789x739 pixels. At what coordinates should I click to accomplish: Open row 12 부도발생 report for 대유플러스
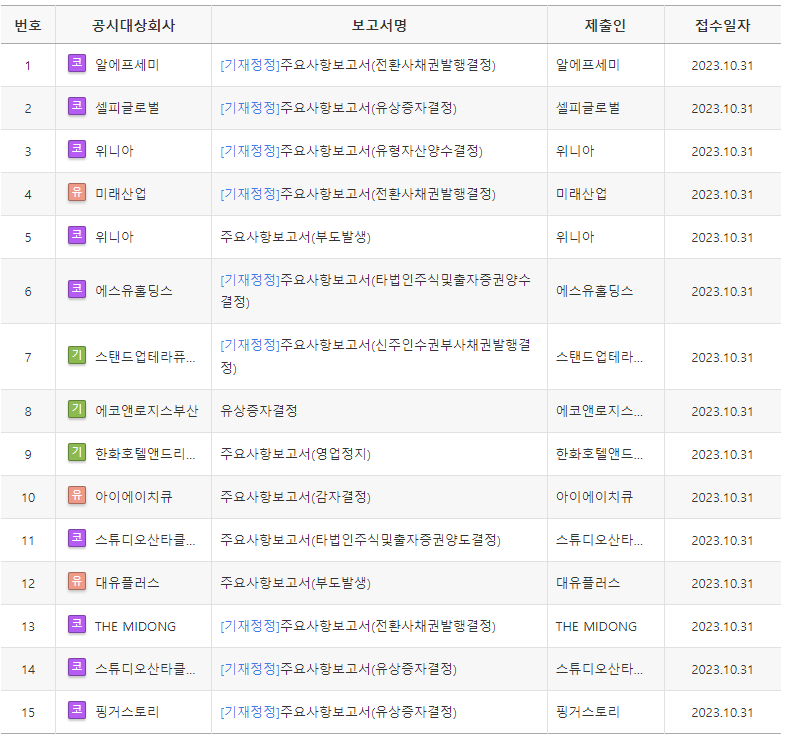pos(295,583)
